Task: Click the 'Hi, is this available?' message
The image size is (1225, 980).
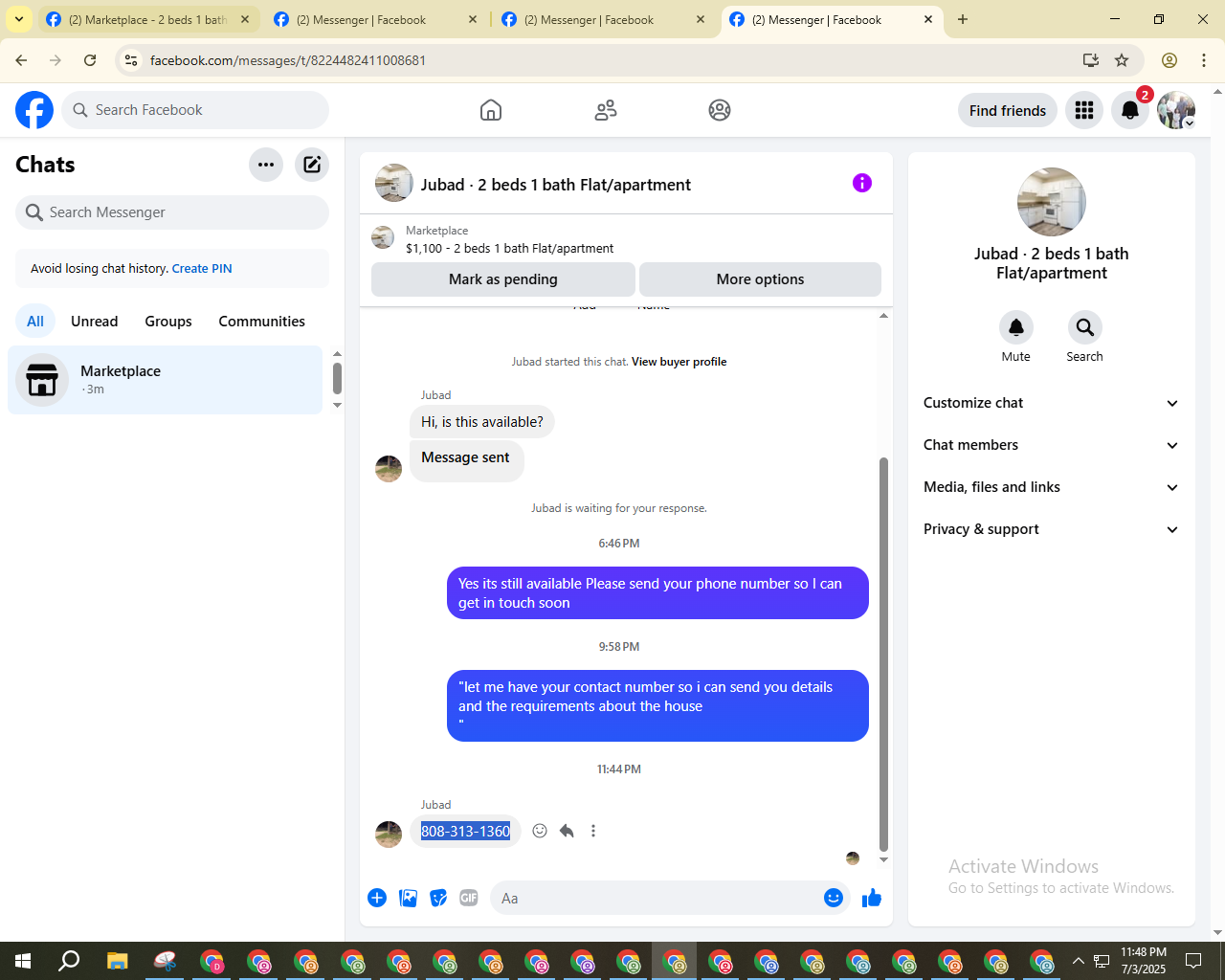Action: tap(482, 422)
